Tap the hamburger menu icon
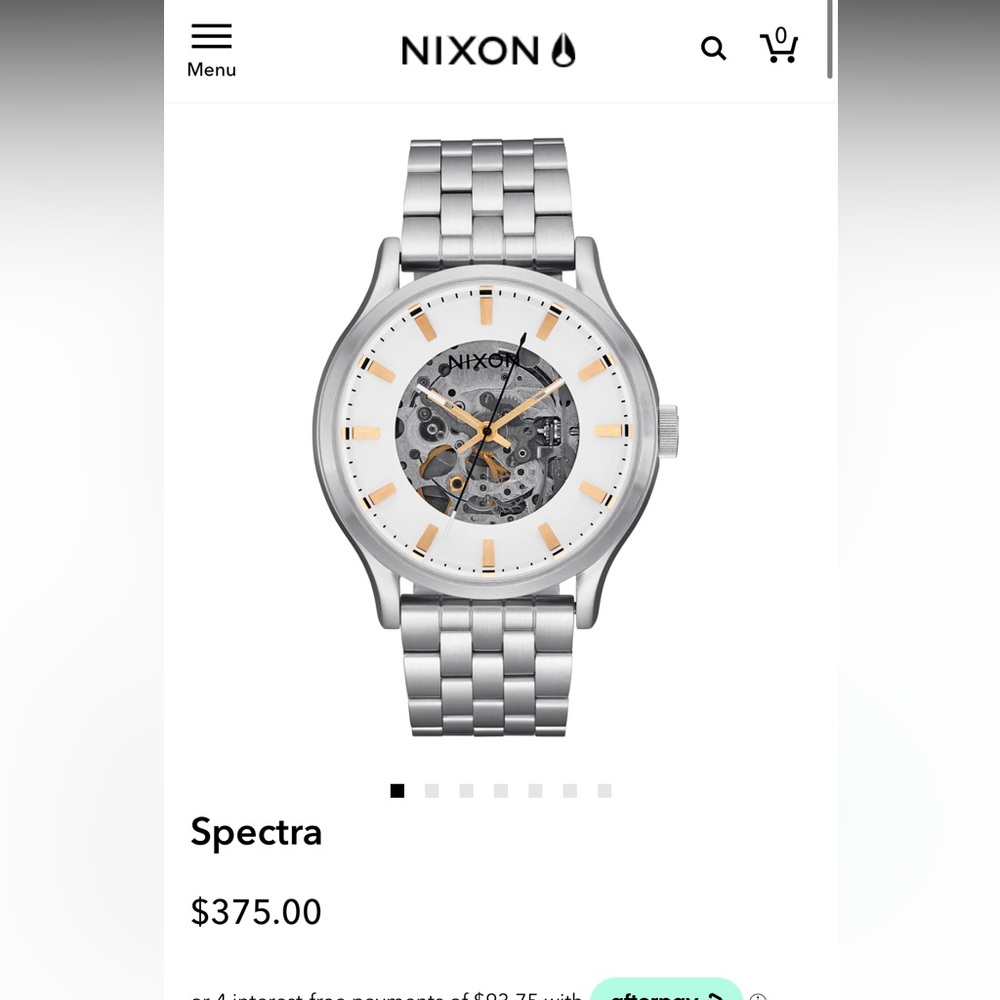 [211, 36]
